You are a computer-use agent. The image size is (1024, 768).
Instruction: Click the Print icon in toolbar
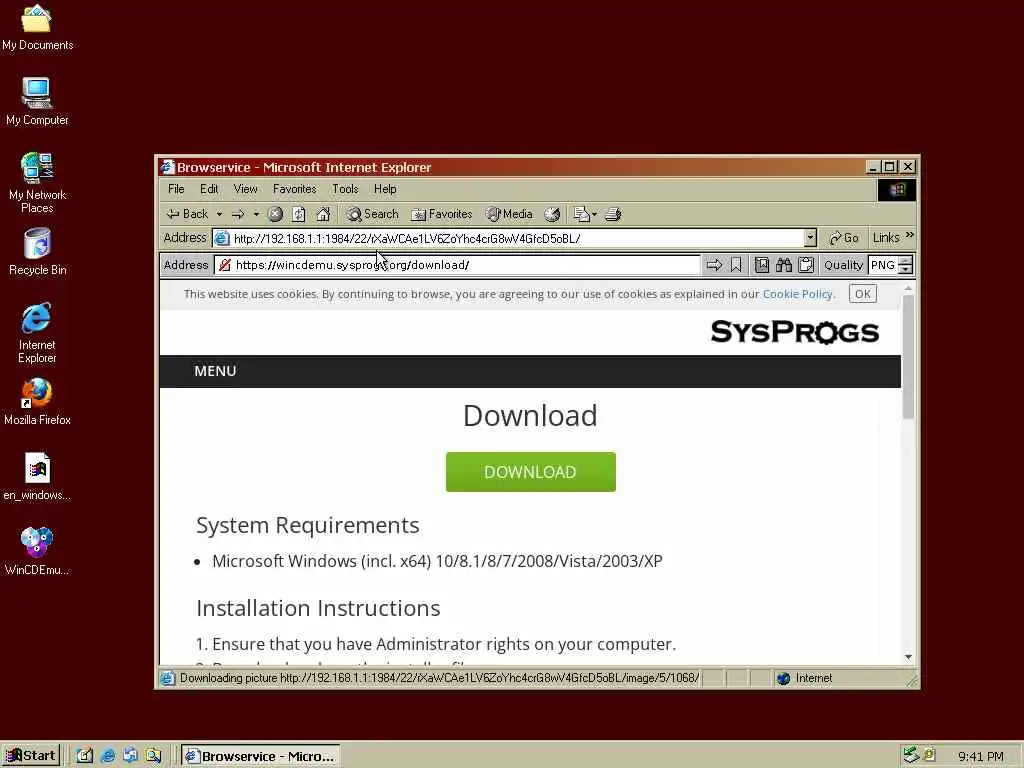click(x=613, y=214)
